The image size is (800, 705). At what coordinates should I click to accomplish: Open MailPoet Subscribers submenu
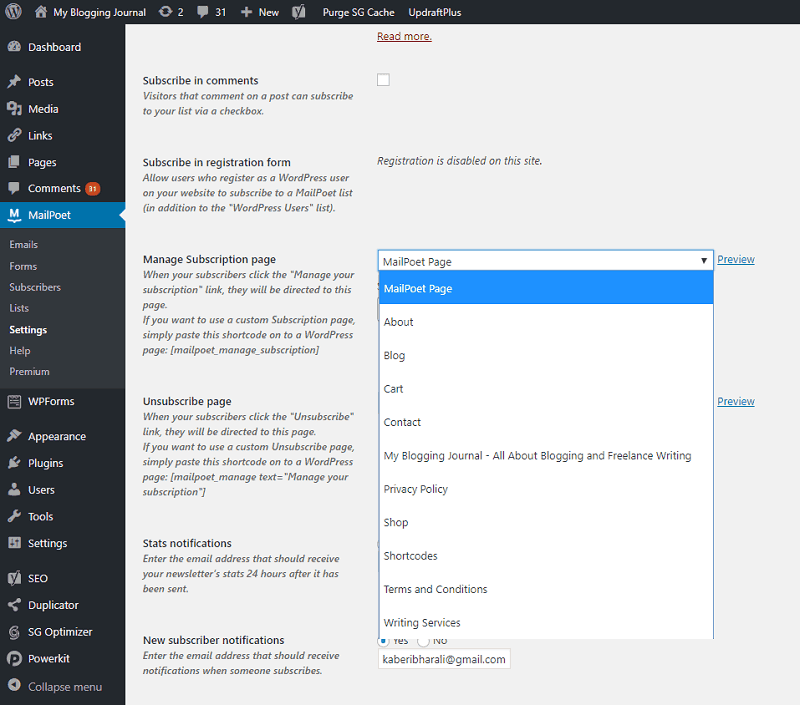[x=35, y=287]
